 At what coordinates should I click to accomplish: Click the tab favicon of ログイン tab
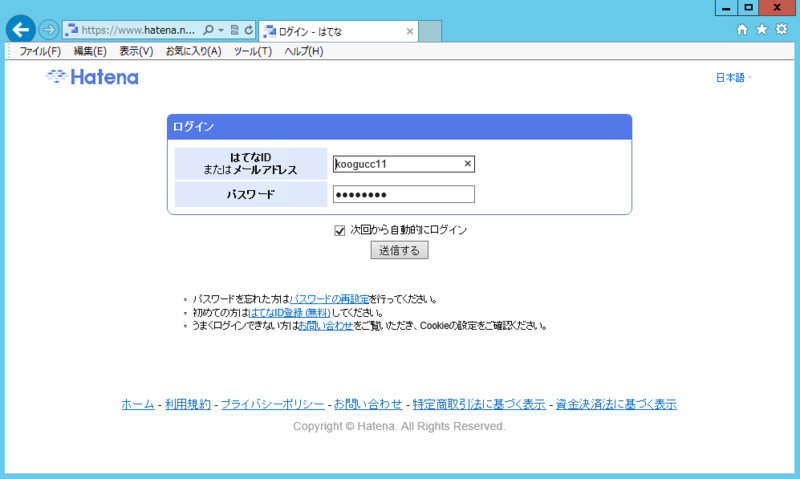(269, 32)
